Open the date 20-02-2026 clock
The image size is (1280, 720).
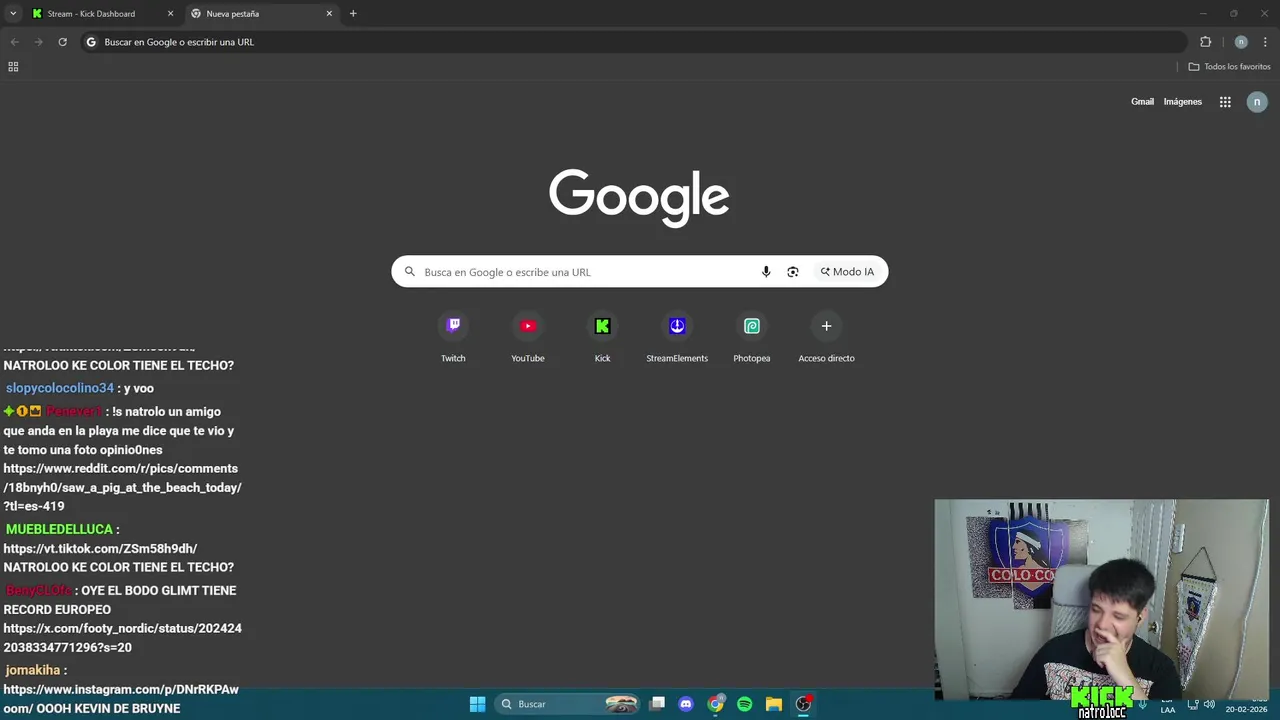click(x=1246, y=709)
